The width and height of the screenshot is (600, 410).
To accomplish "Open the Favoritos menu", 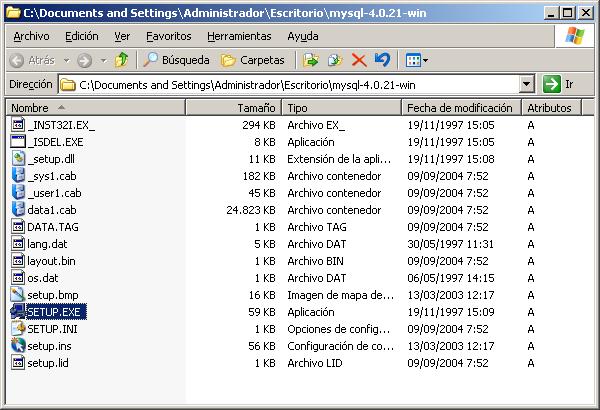I will (169, 36).
